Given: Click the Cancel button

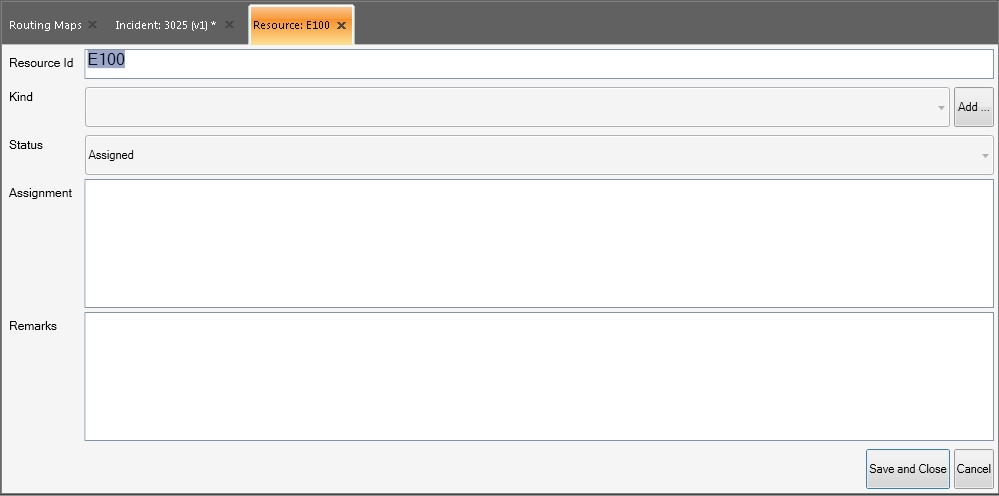Looking at the screenshot, I should (x=974, y=469).
